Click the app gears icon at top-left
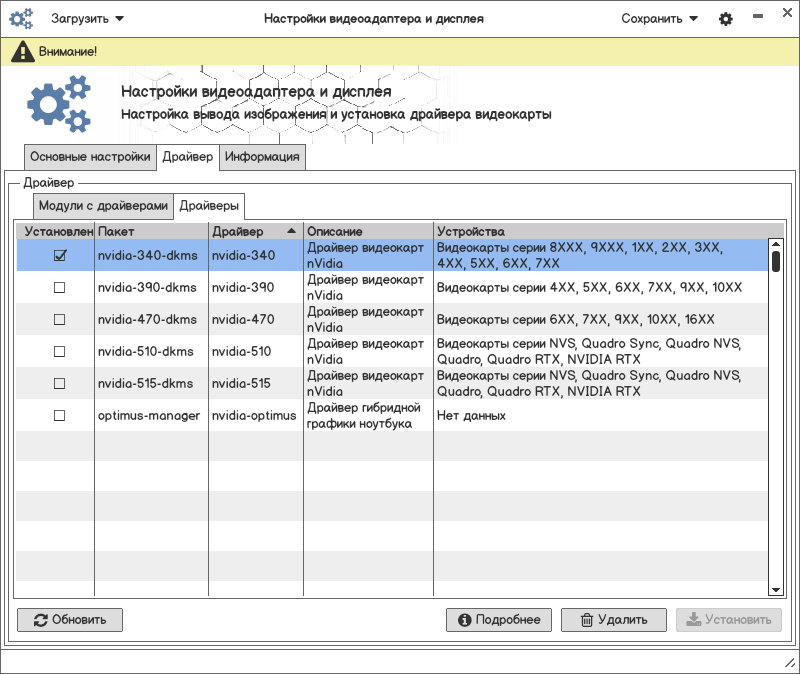The height and width of the screenshot is (674, 800). (x=22, y=19)
